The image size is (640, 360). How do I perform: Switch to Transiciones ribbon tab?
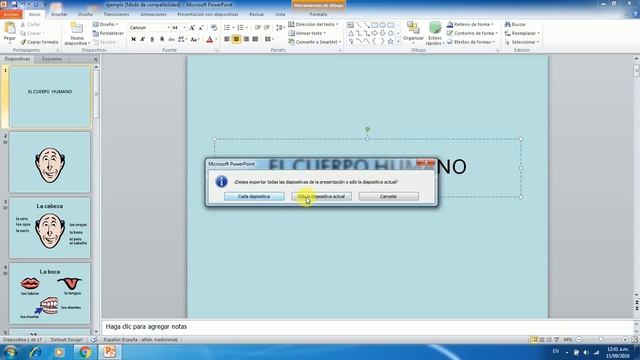116,14
